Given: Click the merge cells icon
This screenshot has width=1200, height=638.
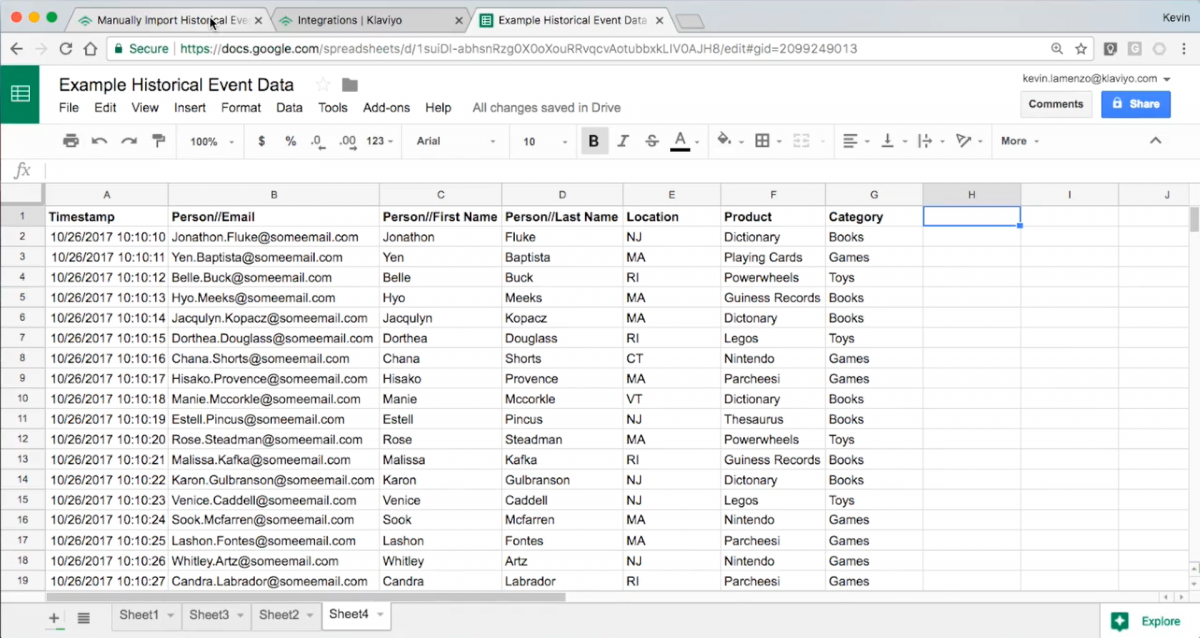Looking at the screenshot, I should coord(800,141).
